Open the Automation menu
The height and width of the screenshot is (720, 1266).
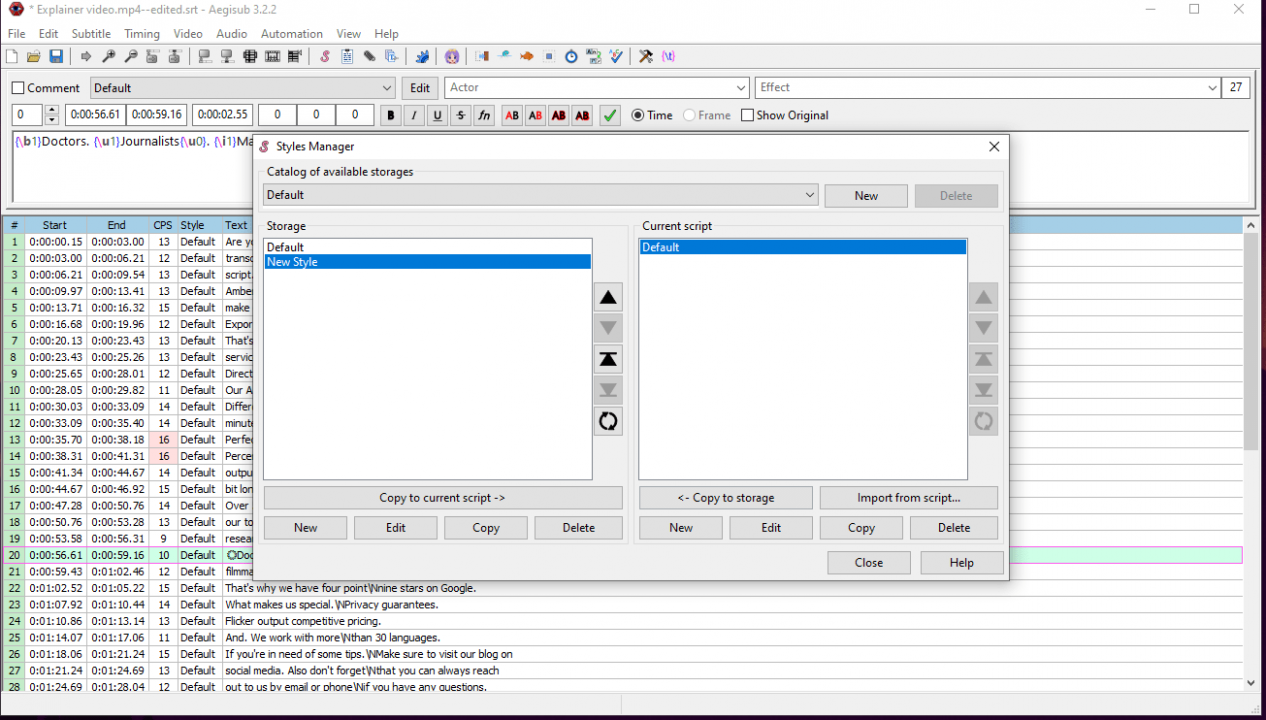pyautogui.click(x=292, y=34)
